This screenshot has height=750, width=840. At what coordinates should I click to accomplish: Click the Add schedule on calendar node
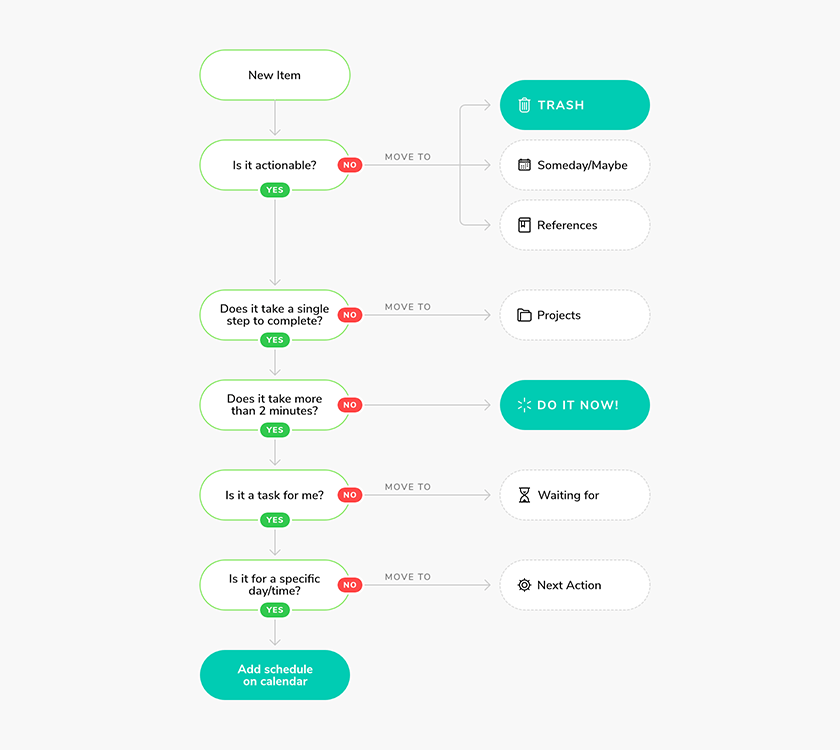[275, 675]
